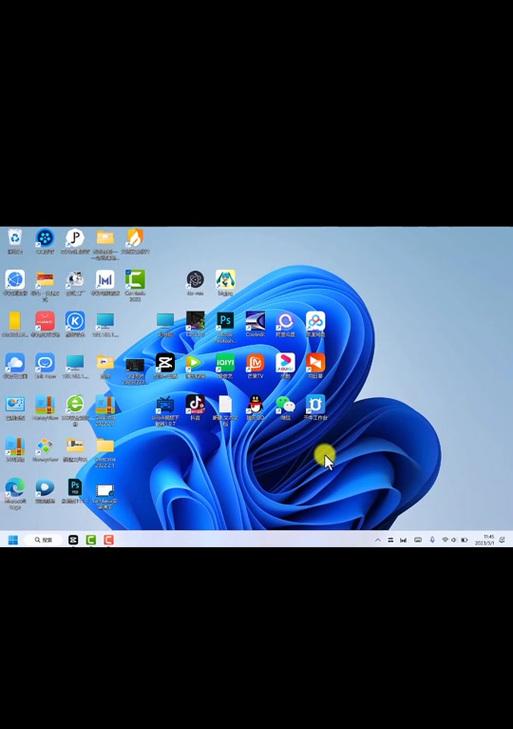This screenshot has width=513, height=729.
Task: Open the Tencent Video desktop icon
Action: (195, 363)
